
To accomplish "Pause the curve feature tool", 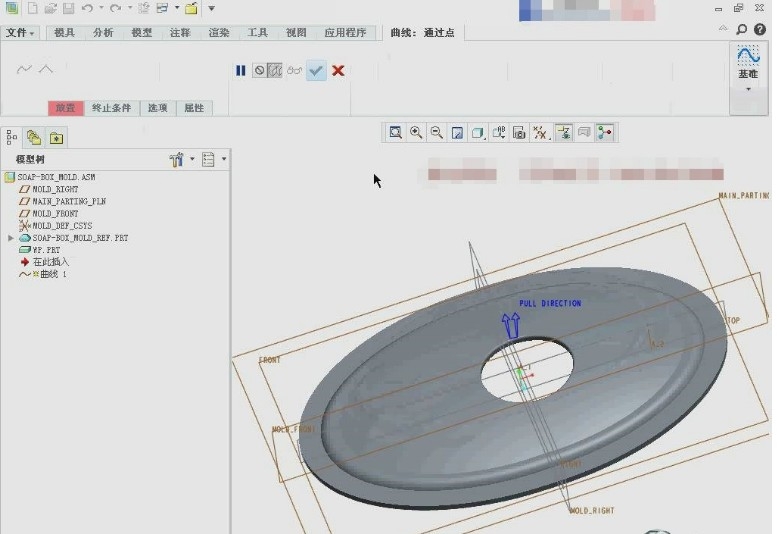I will click(x=240, y=70).
